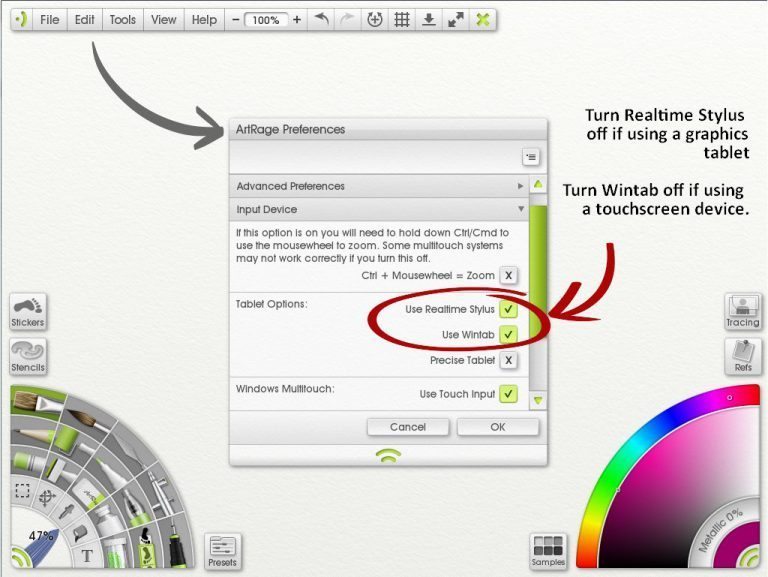Open the tool Presets panel

pyautogui.click(x=222, y=552)
